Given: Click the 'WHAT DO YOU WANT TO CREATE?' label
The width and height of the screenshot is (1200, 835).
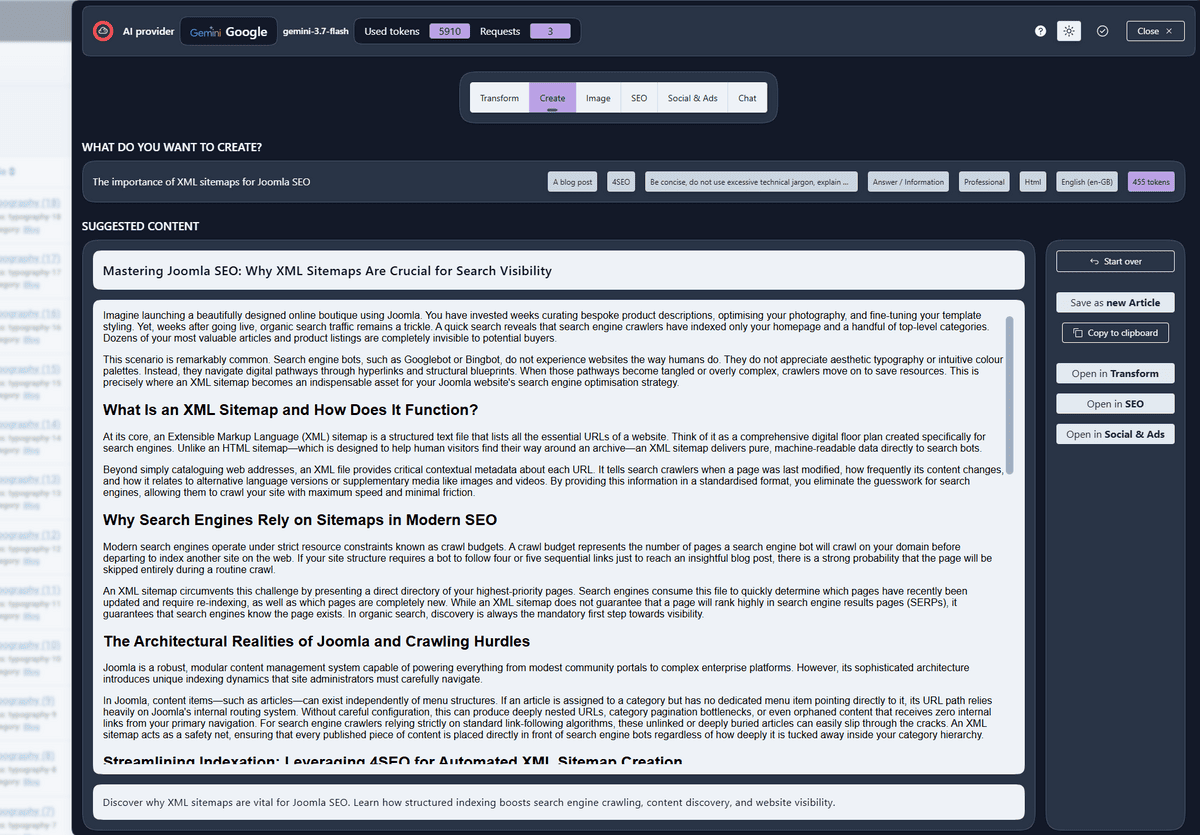Looking at the screenshot, I should [172, 147].
